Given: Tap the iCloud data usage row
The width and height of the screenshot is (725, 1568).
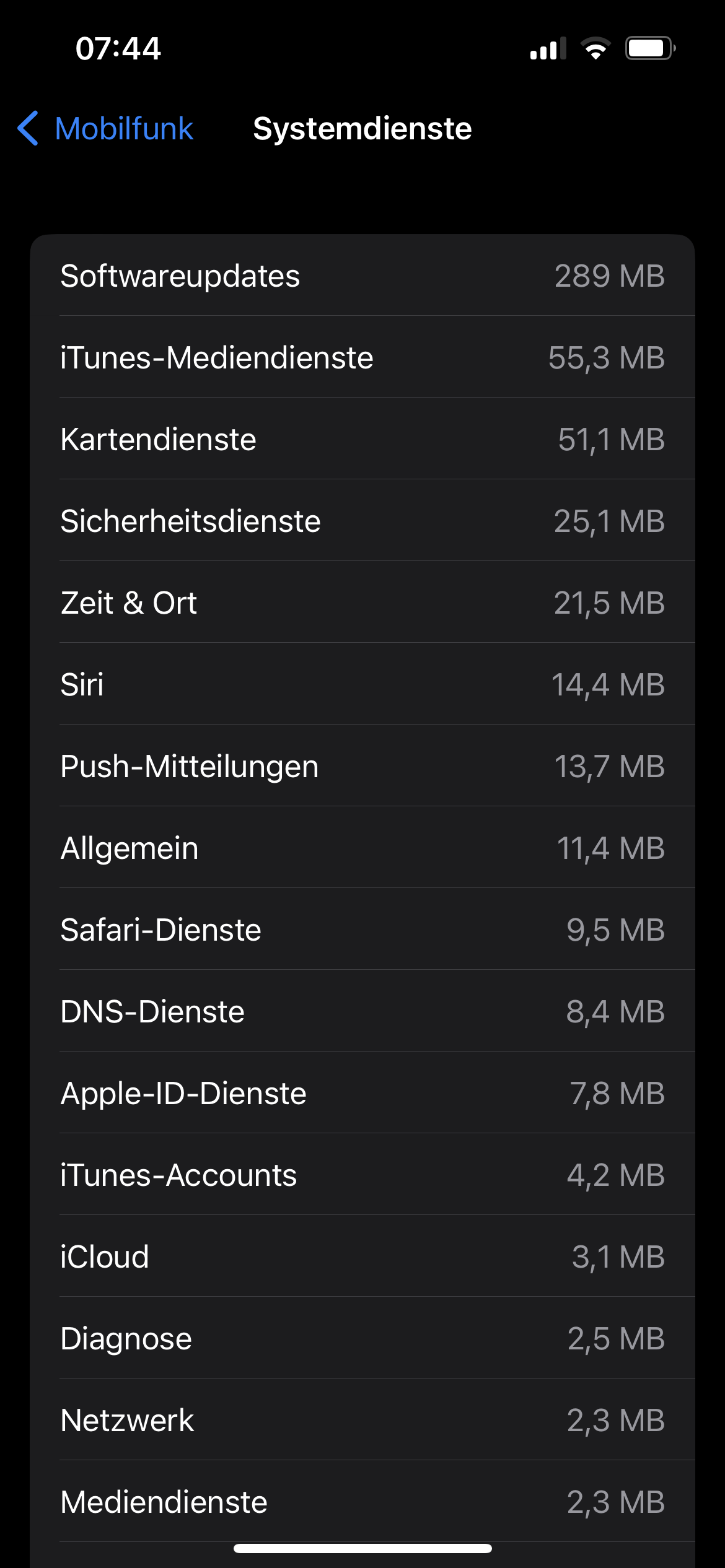Looking at the screenshot, I should [362, 1257].
